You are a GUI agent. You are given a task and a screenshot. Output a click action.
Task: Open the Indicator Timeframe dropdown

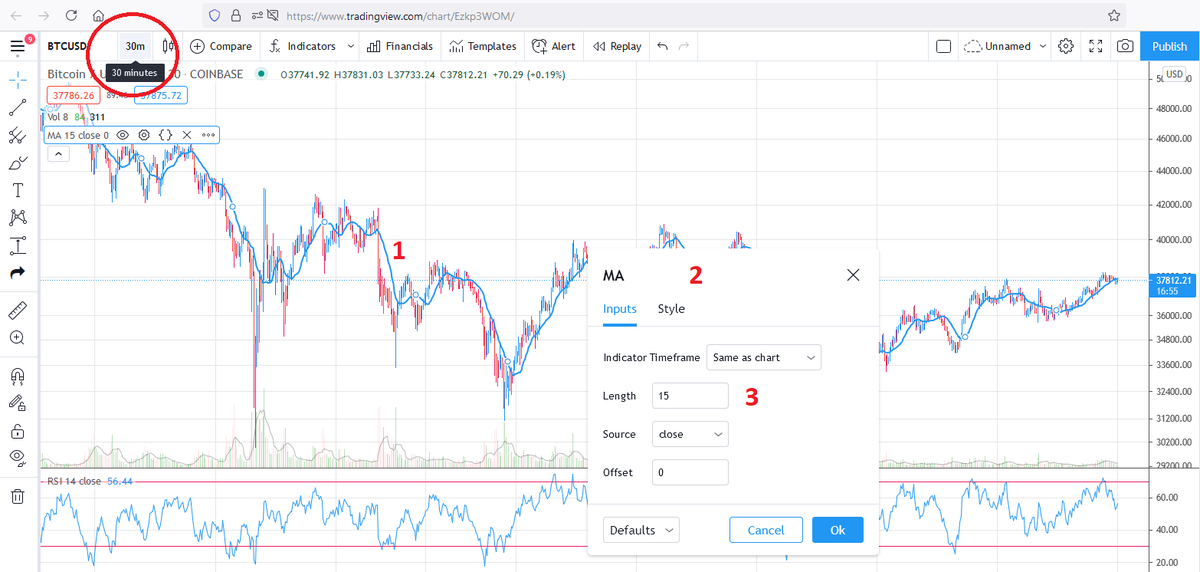pyautogui.click(x=764, y=357)
